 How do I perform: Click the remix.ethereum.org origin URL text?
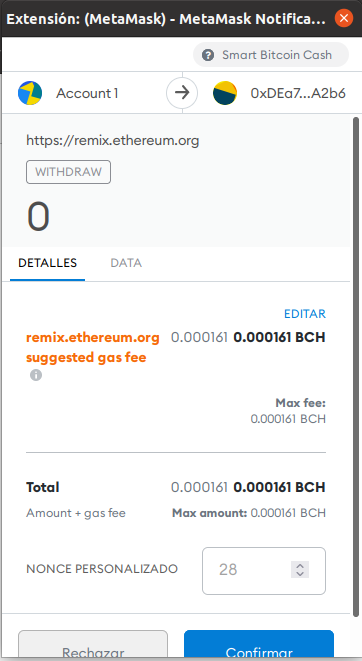(x=113, y=140)
